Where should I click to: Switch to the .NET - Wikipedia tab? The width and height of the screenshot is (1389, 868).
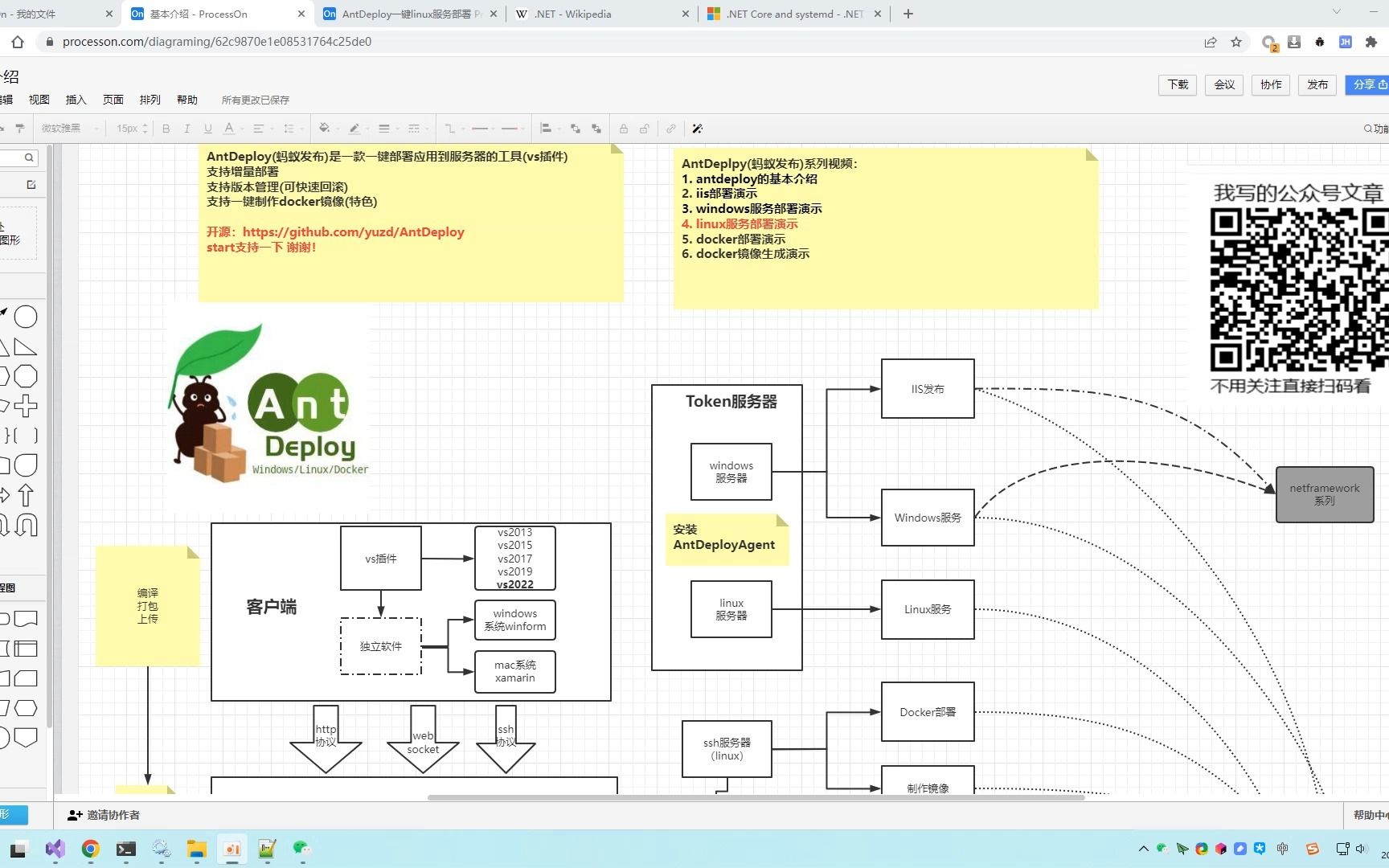602,14
